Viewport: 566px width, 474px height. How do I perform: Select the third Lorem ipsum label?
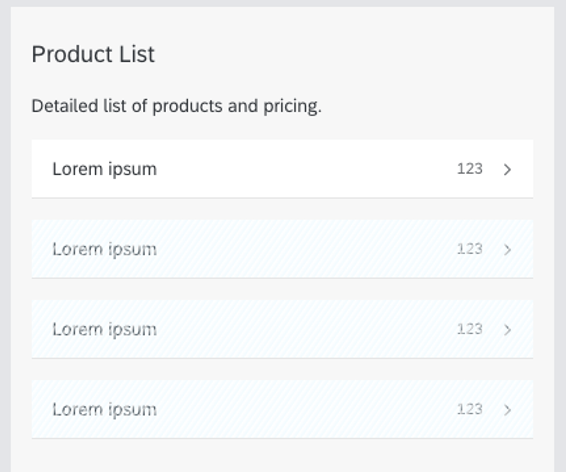point(105,329)
